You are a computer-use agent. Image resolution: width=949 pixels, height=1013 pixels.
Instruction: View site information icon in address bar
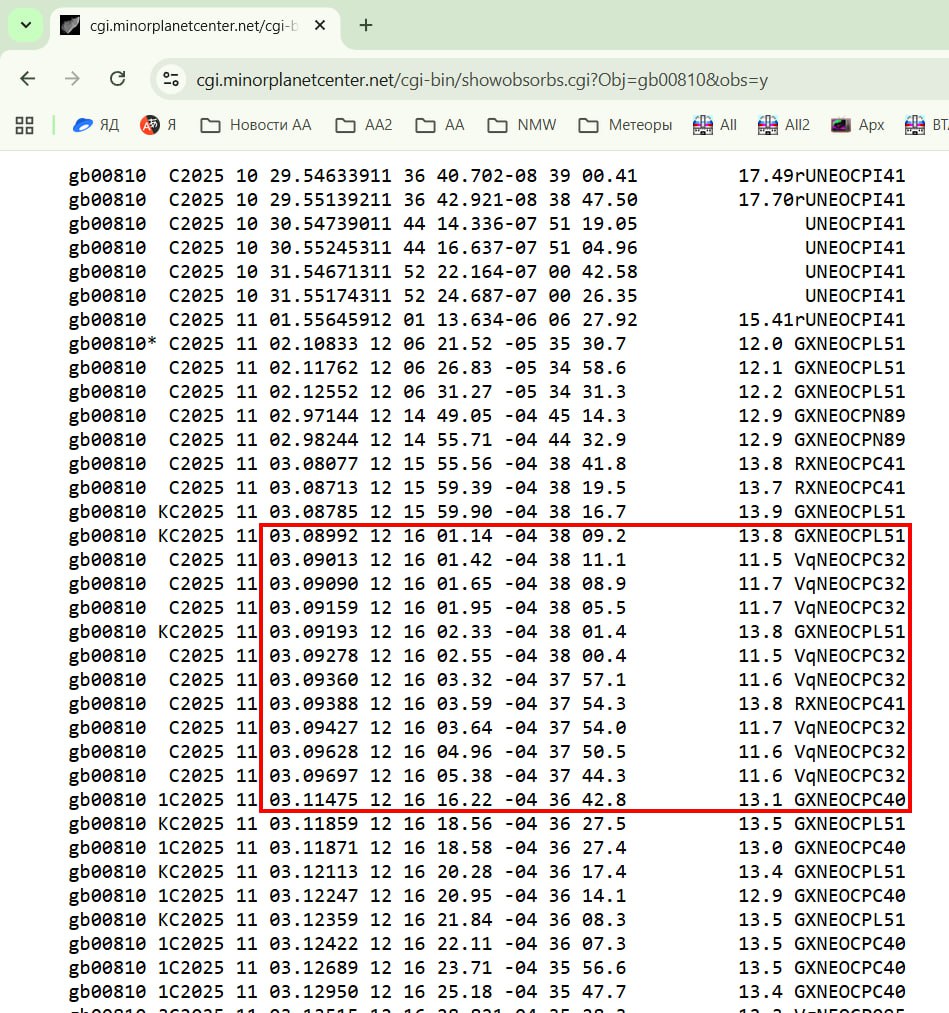(171, 79)
